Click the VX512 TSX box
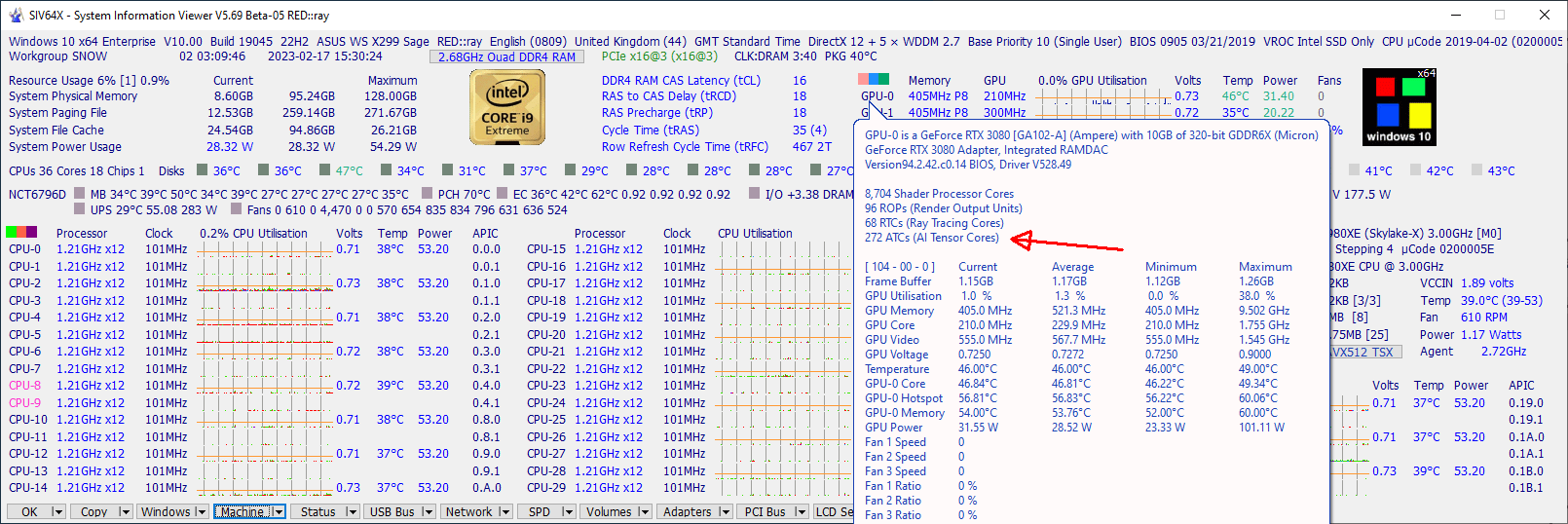 pos(1364,352)
